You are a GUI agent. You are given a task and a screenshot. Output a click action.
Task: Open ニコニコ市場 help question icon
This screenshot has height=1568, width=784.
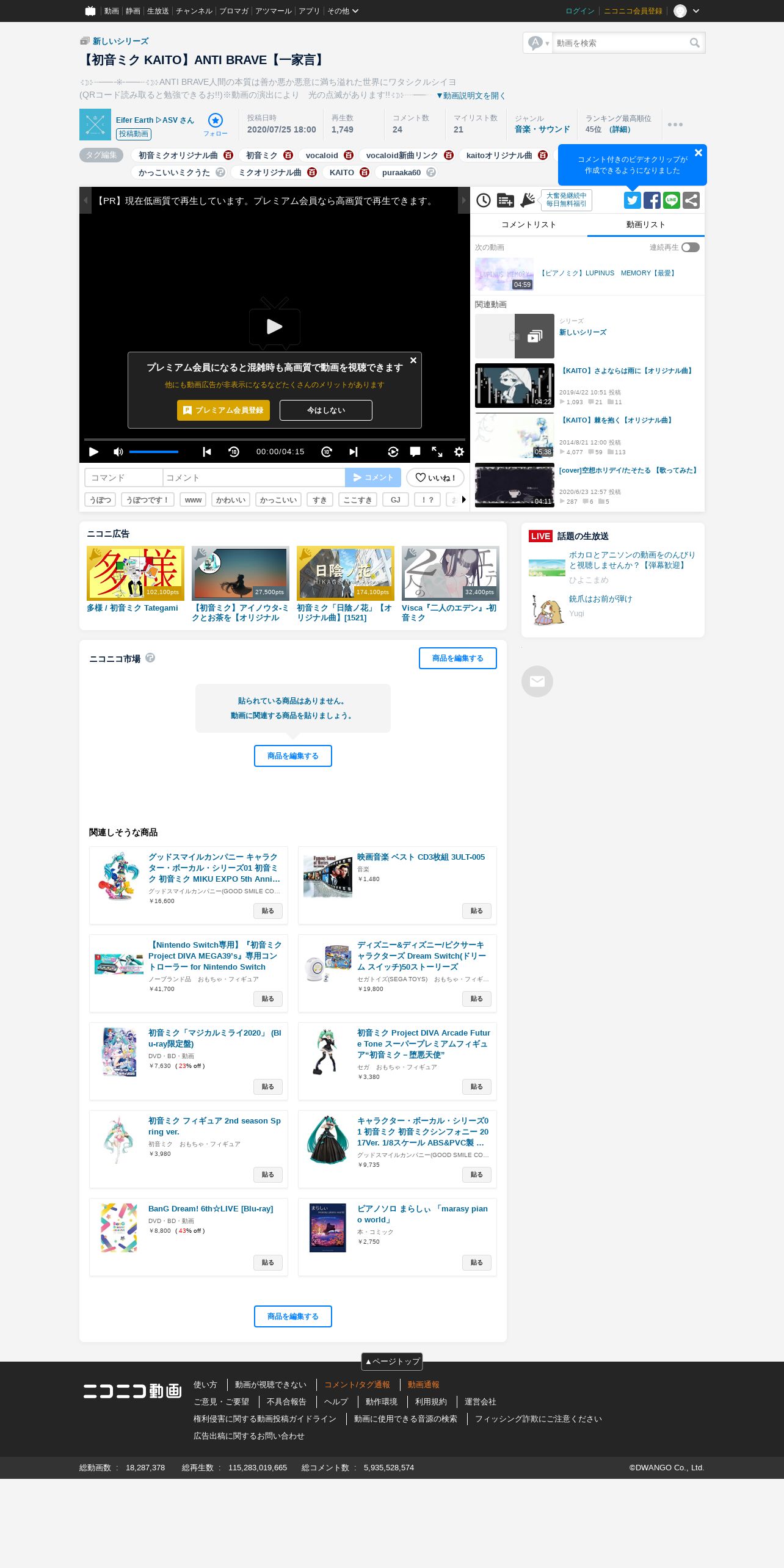pos(150,658)
